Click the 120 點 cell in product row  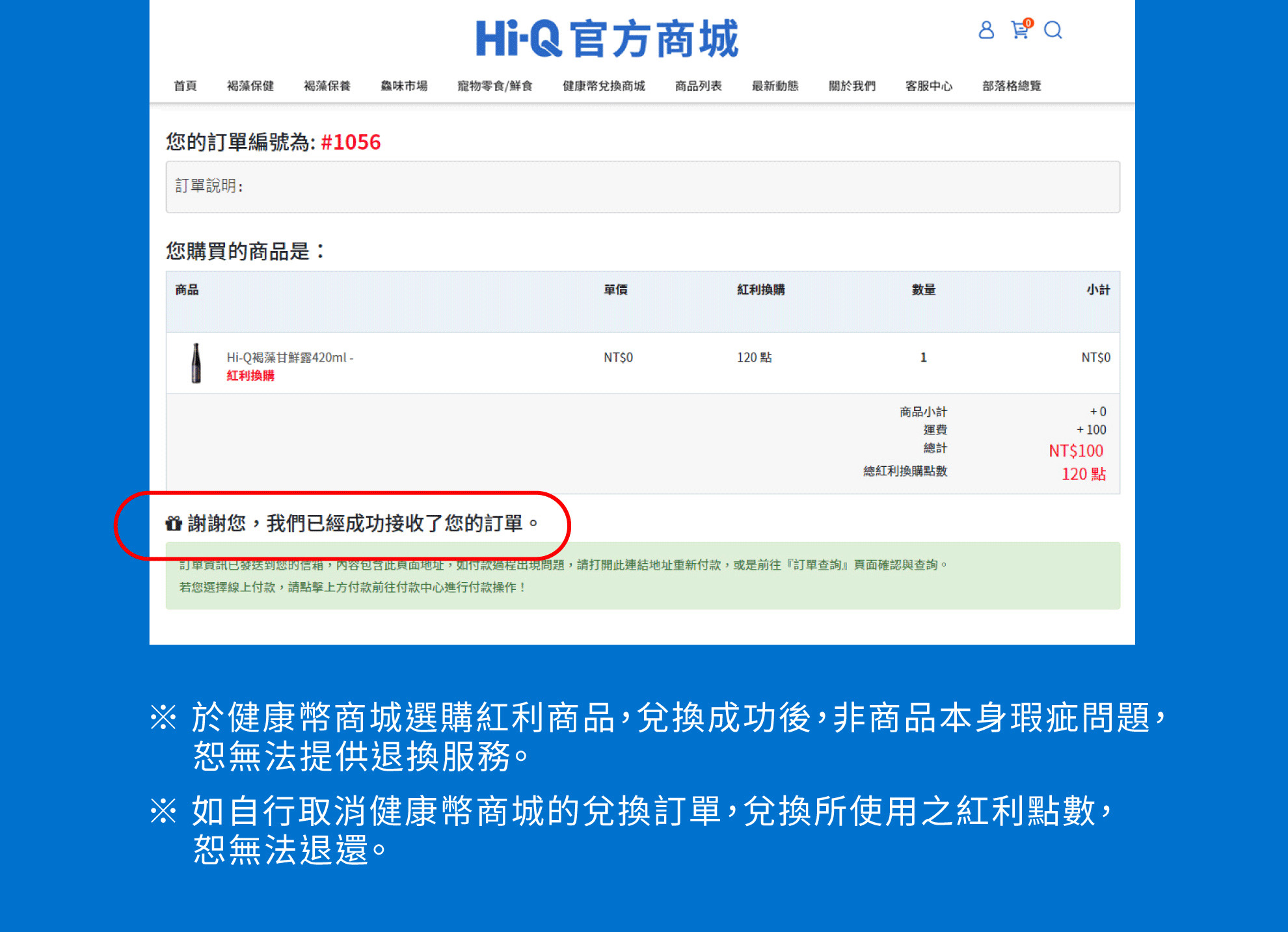coord(755,357)
